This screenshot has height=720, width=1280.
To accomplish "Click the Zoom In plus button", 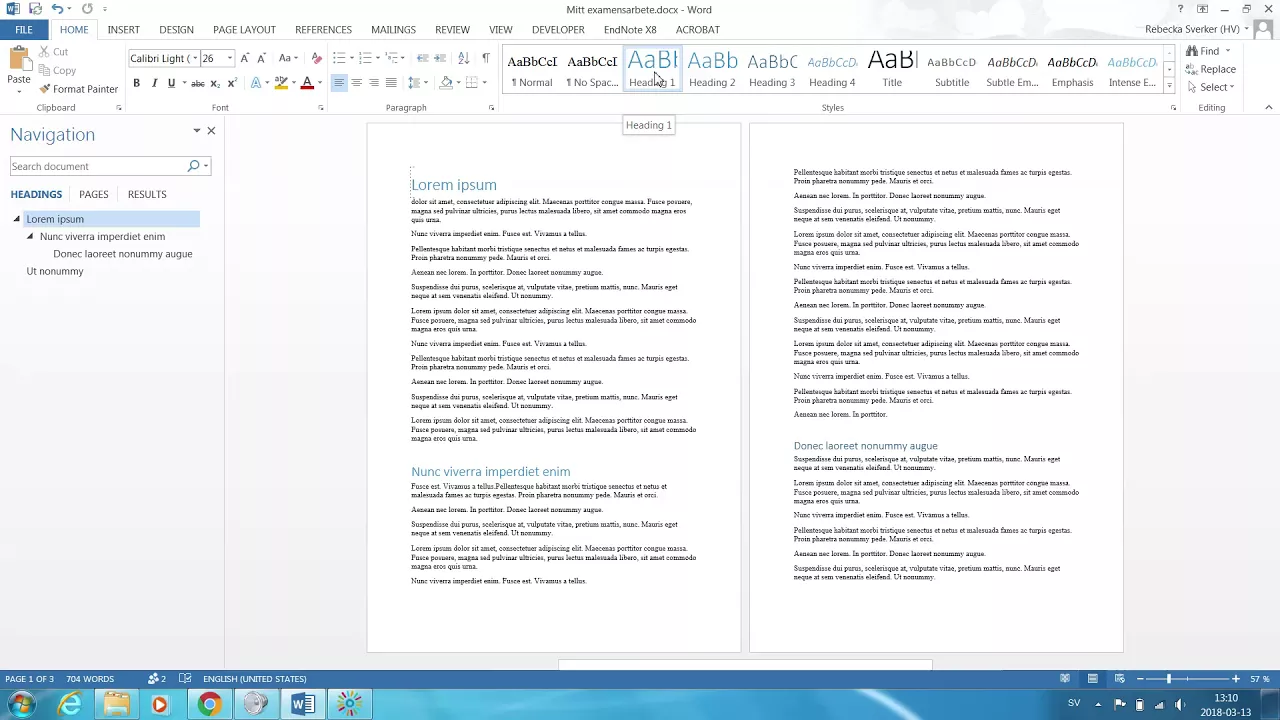I will coord(1236,679).
